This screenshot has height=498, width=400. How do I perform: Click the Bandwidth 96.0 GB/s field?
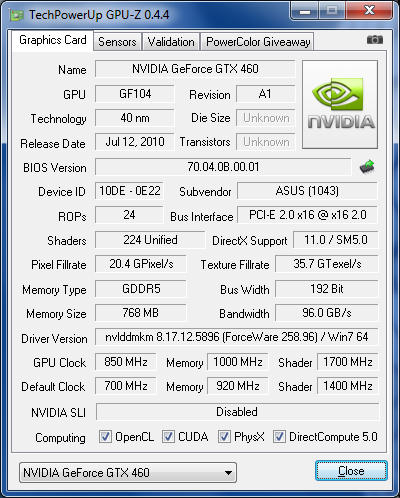pyautogui.click(x=327, y=313)
